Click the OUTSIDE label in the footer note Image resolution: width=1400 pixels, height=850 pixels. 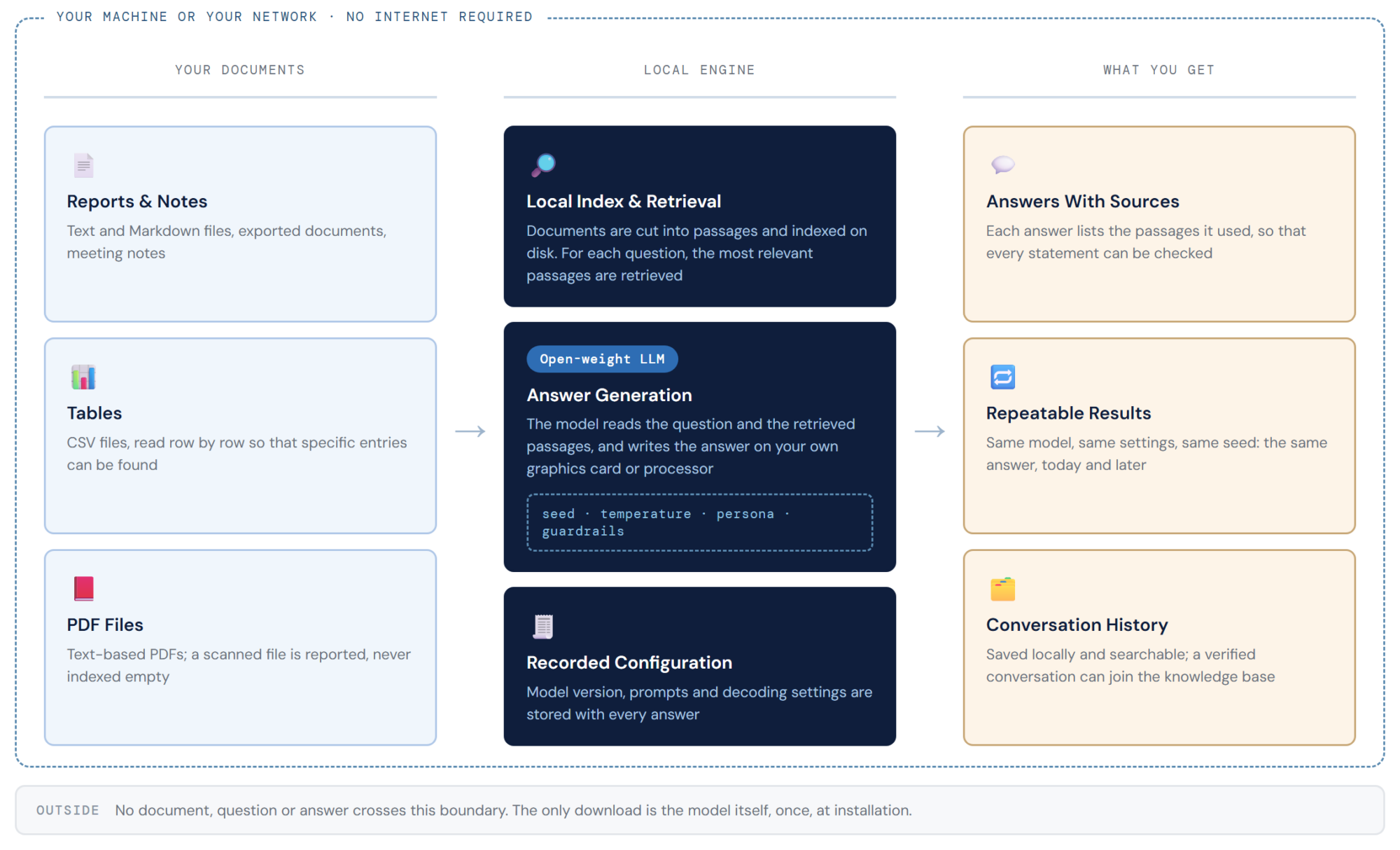coord(68,810)
